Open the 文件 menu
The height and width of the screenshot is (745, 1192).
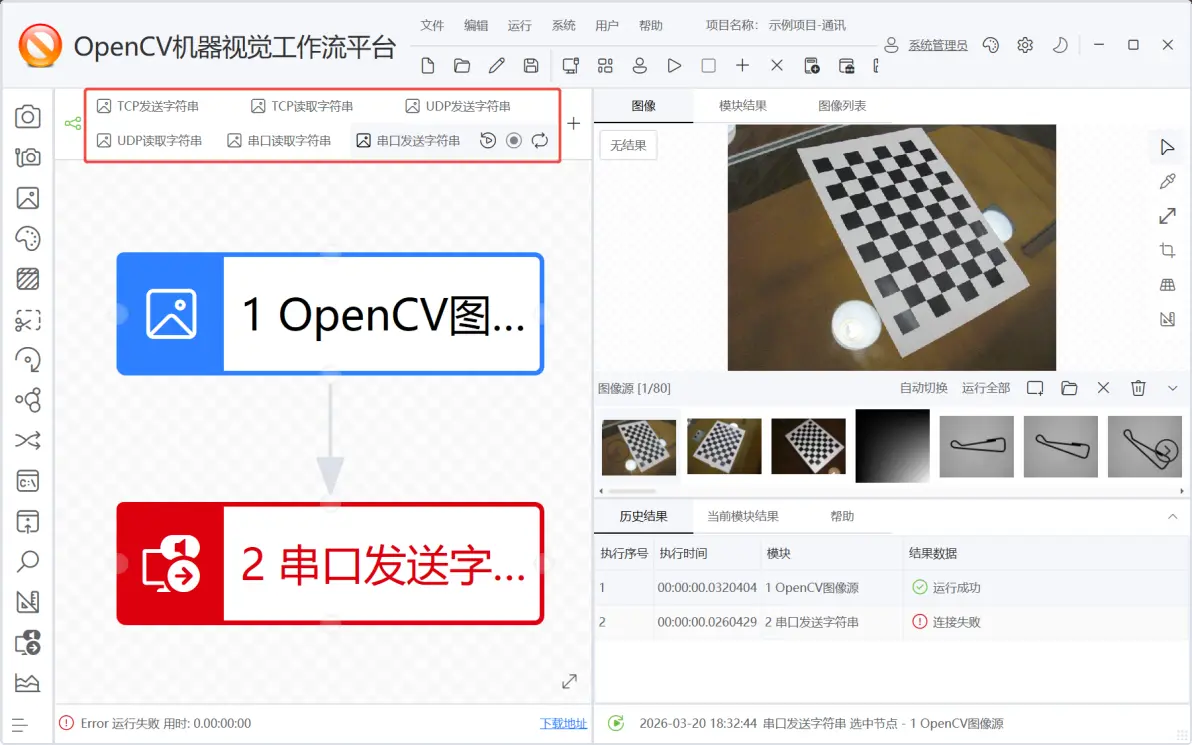coord(432,25)
